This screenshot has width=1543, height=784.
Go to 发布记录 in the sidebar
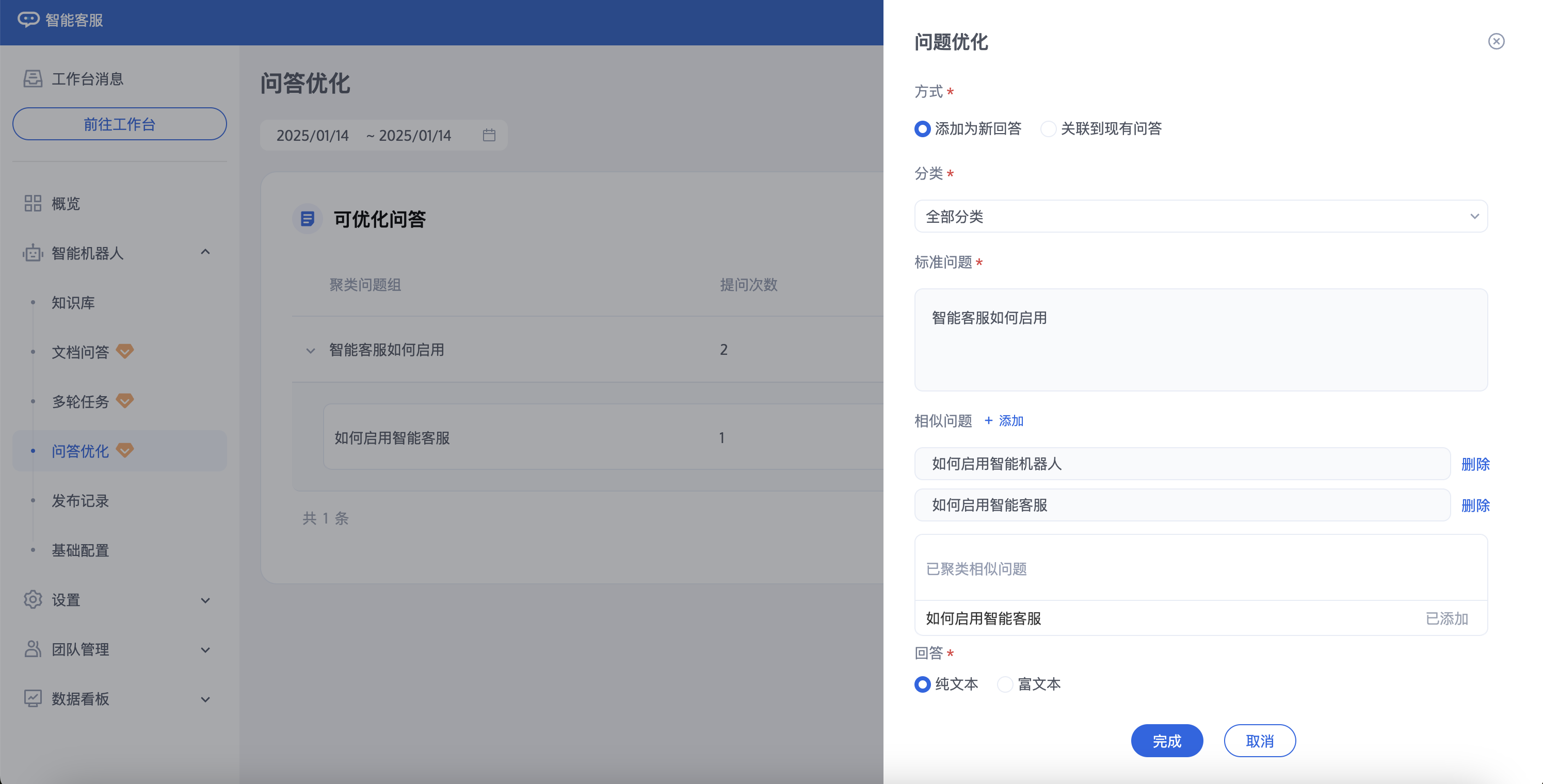click(81, 501)
